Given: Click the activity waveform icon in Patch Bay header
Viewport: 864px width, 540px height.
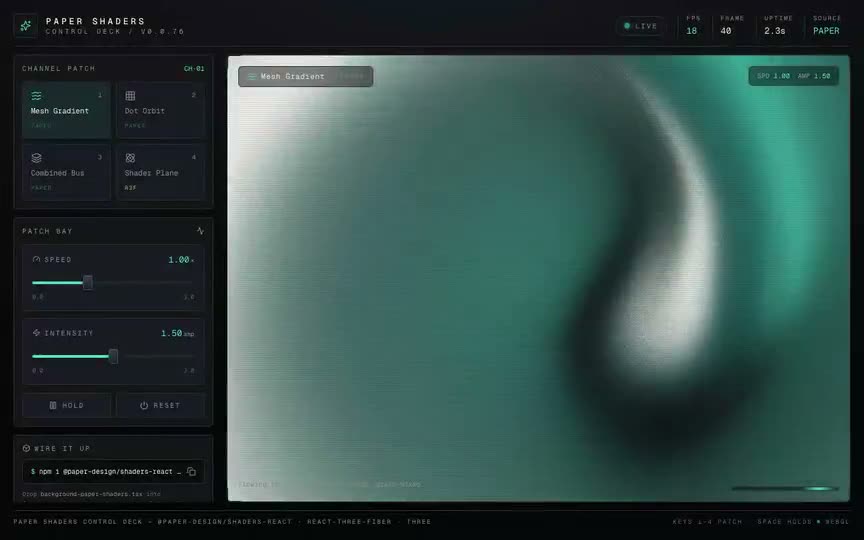Looking at the screenshot, I should coord(200,231).
